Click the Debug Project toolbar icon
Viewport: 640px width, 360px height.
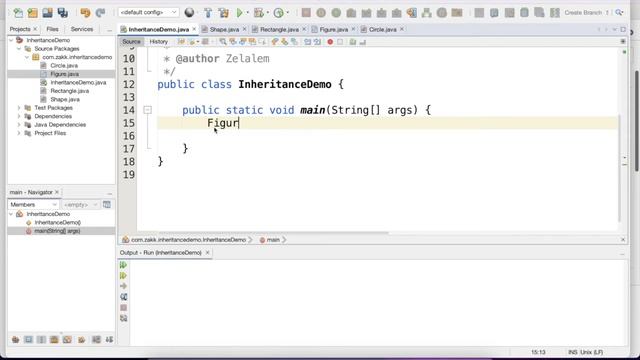tap(258, 13)
